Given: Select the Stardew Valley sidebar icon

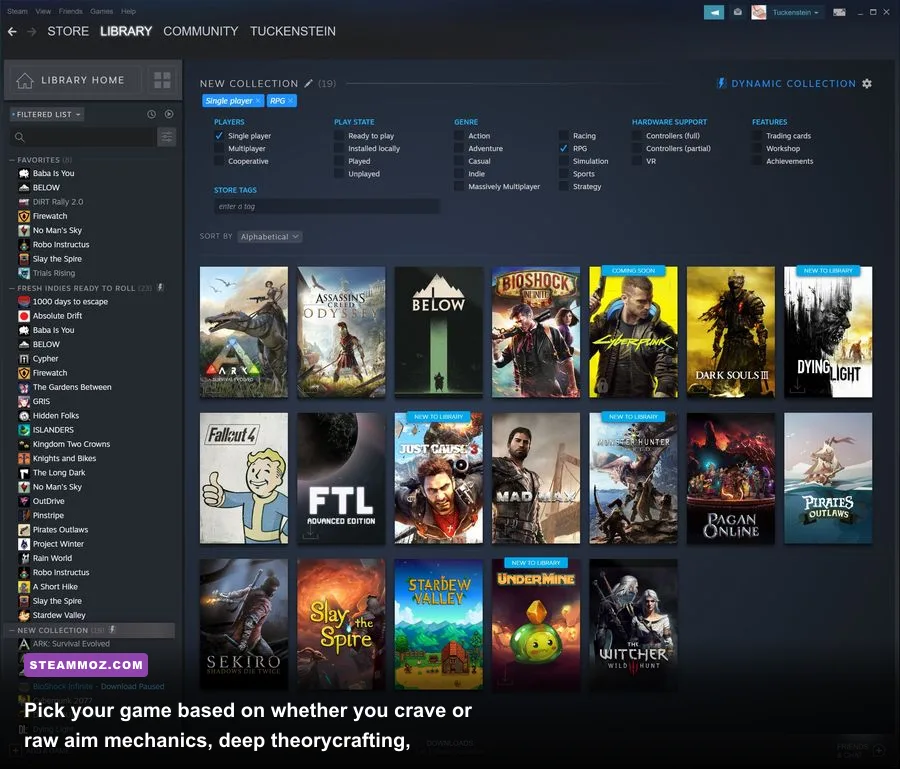Looking at the screenshot, I should point(24,615).
